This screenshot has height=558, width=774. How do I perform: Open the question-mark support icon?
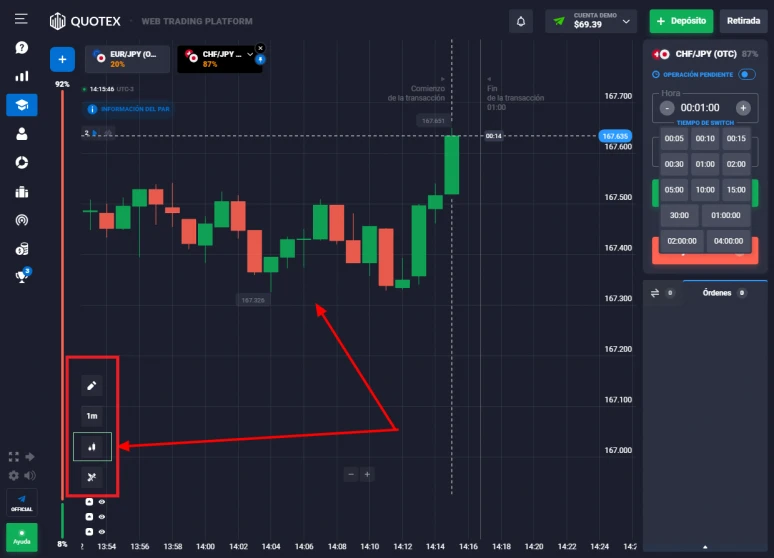pos(21,47)
